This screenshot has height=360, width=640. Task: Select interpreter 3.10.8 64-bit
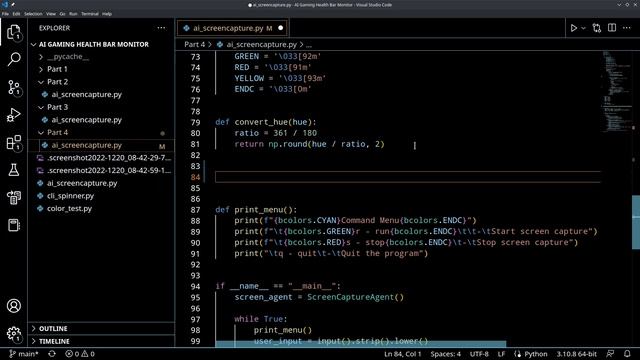pos(576,354)
